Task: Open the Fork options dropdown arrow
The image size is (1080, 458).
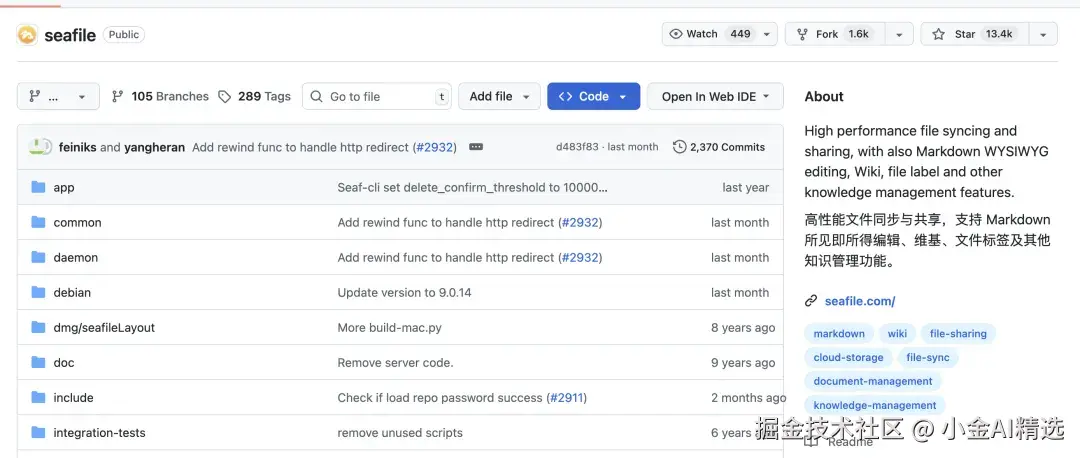Action: 899,34
